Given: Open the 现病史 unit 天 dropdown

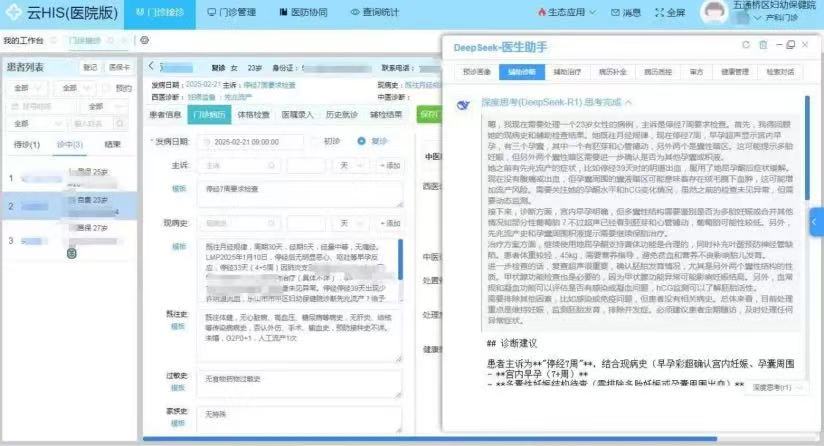Looking at the screenshot, I should (x=351, y=223).
